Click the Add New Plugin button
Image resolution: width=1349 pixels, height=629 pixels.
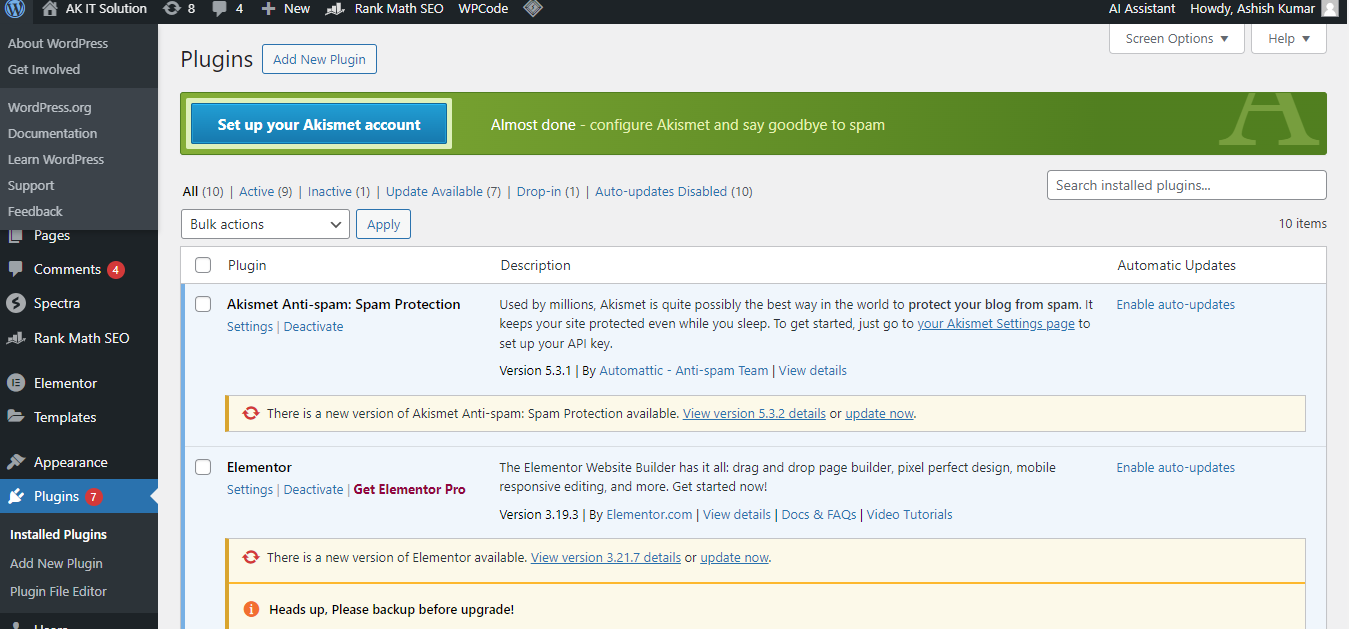pos(319,59)
